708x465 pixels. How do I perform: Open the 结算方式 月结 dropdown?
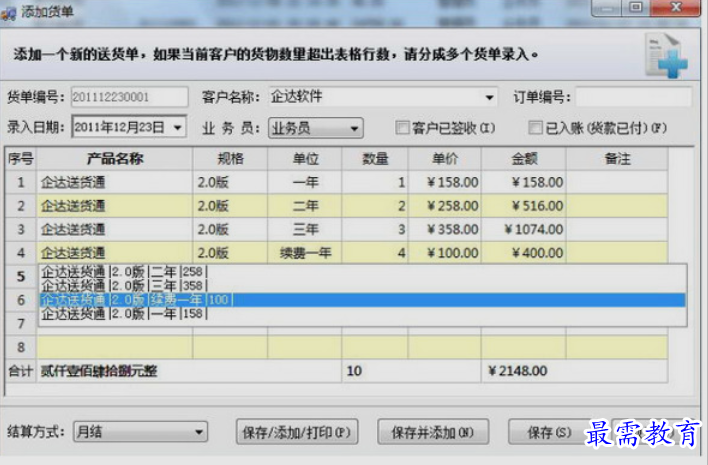(x=199, y=432)
